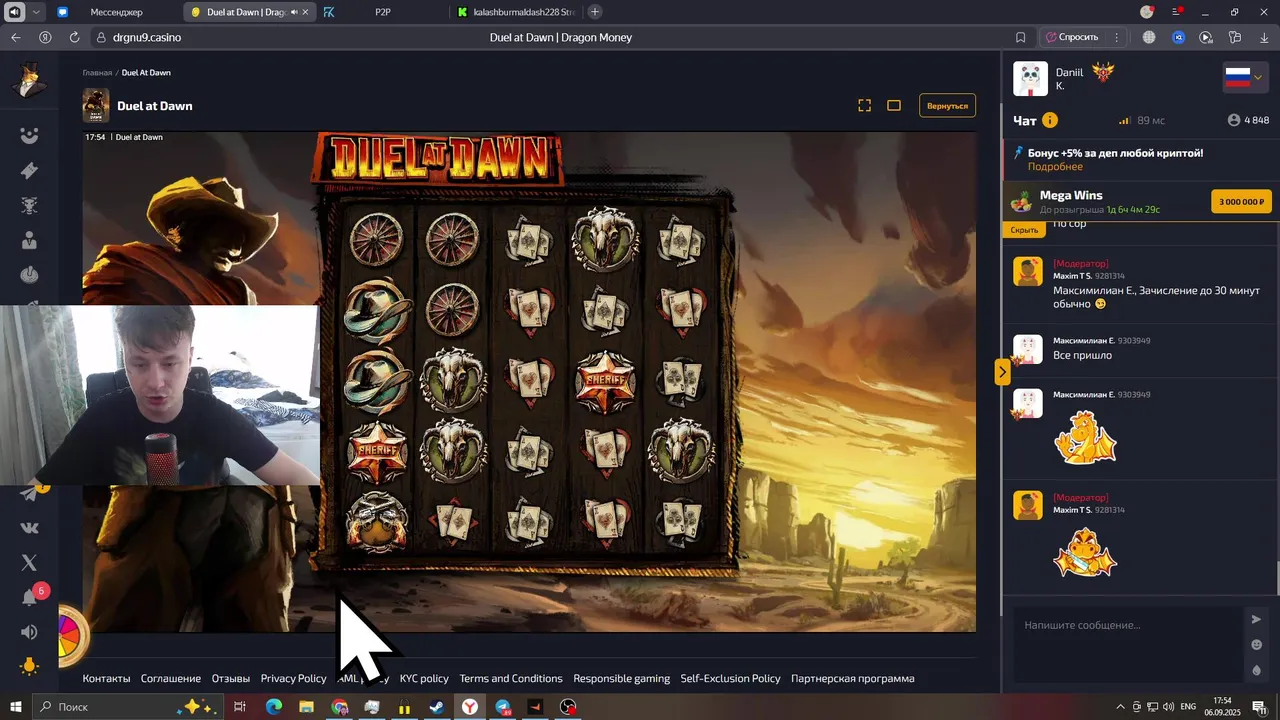Reload the page in browser
Viewport: 1280px width, 720px height.
(74, 37)
